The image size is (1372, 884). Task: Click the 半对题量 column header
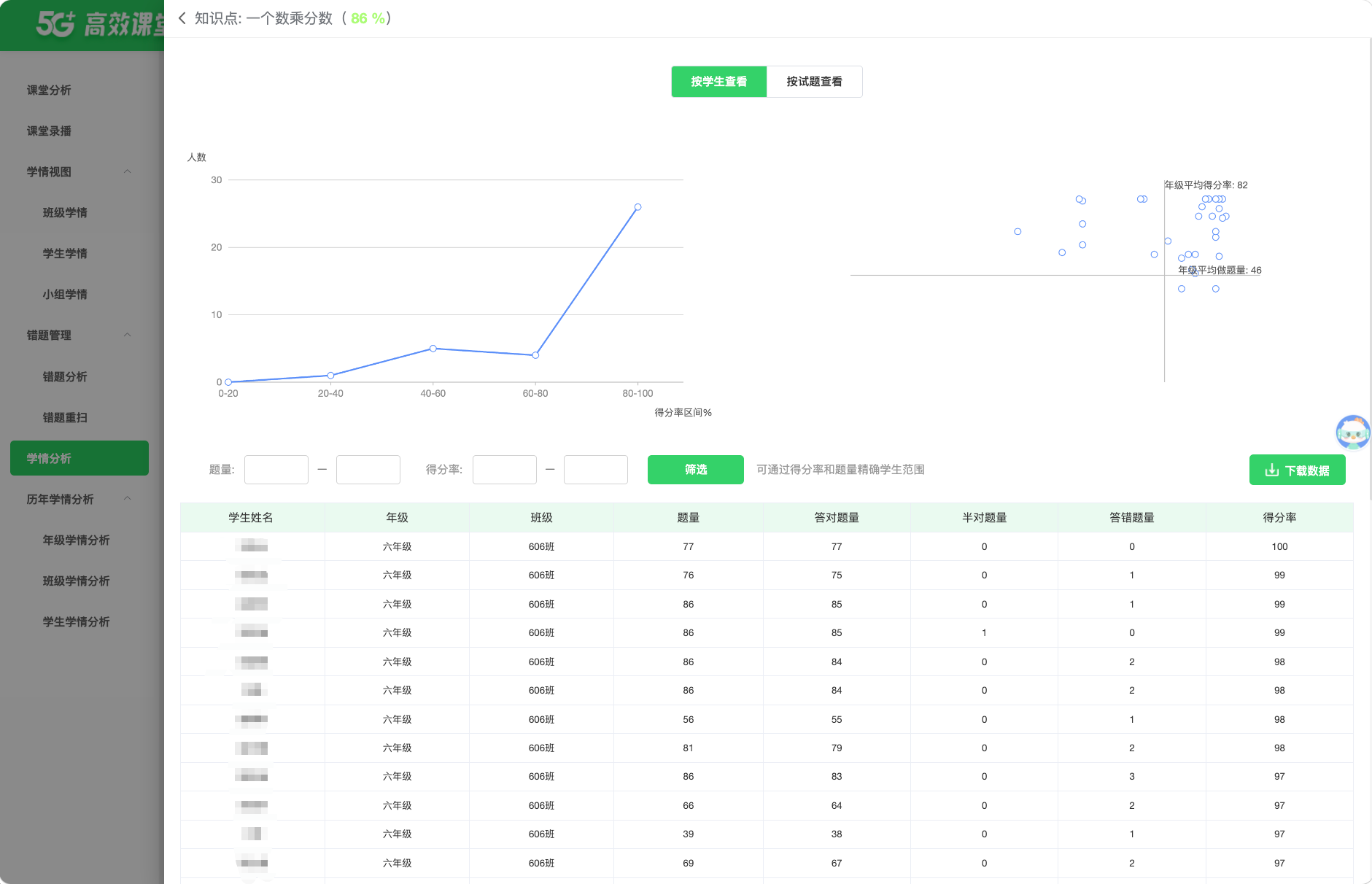984,518
